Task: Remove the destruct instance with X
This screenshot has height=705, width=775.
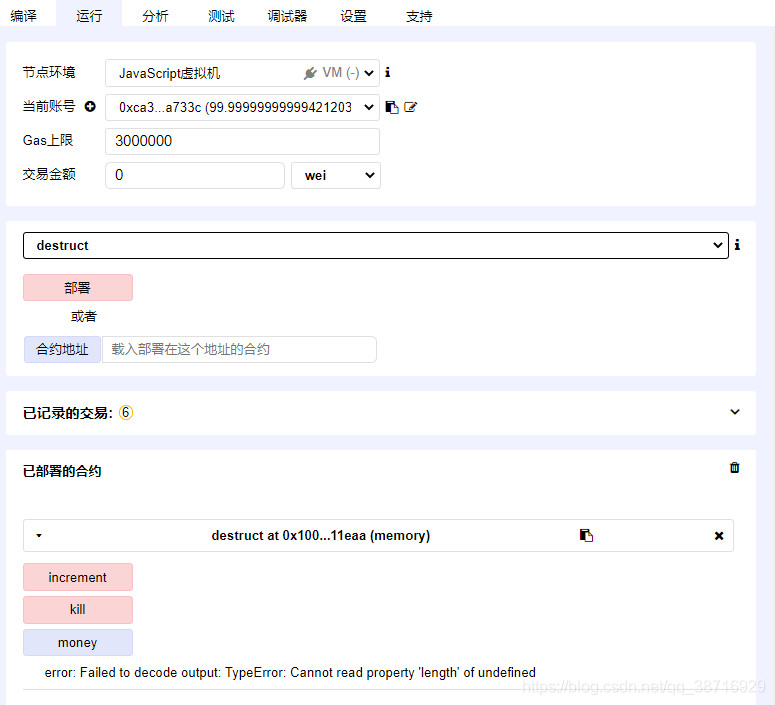Action: pyautogui.click(x=719, y=535)
